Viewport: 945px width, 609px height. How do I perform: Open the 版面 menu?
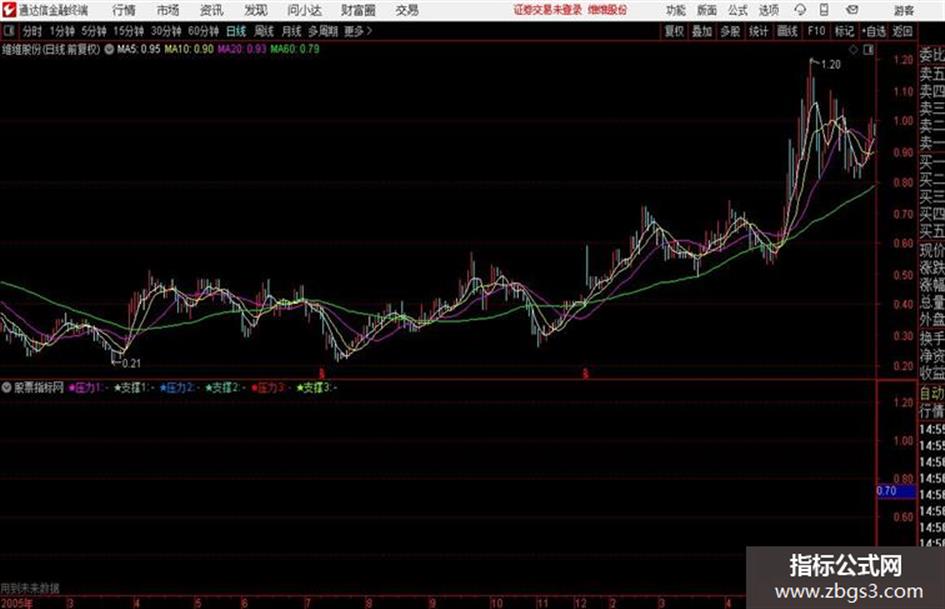(706, 10)
